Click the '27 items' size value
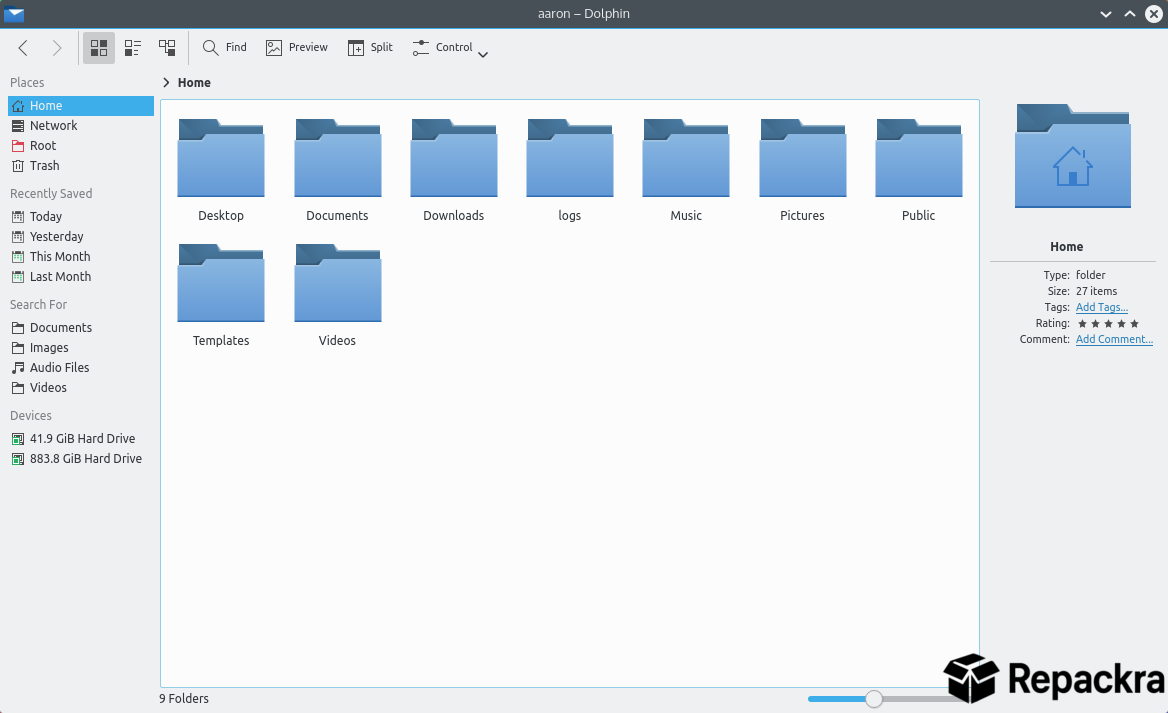 point(1096,291)
